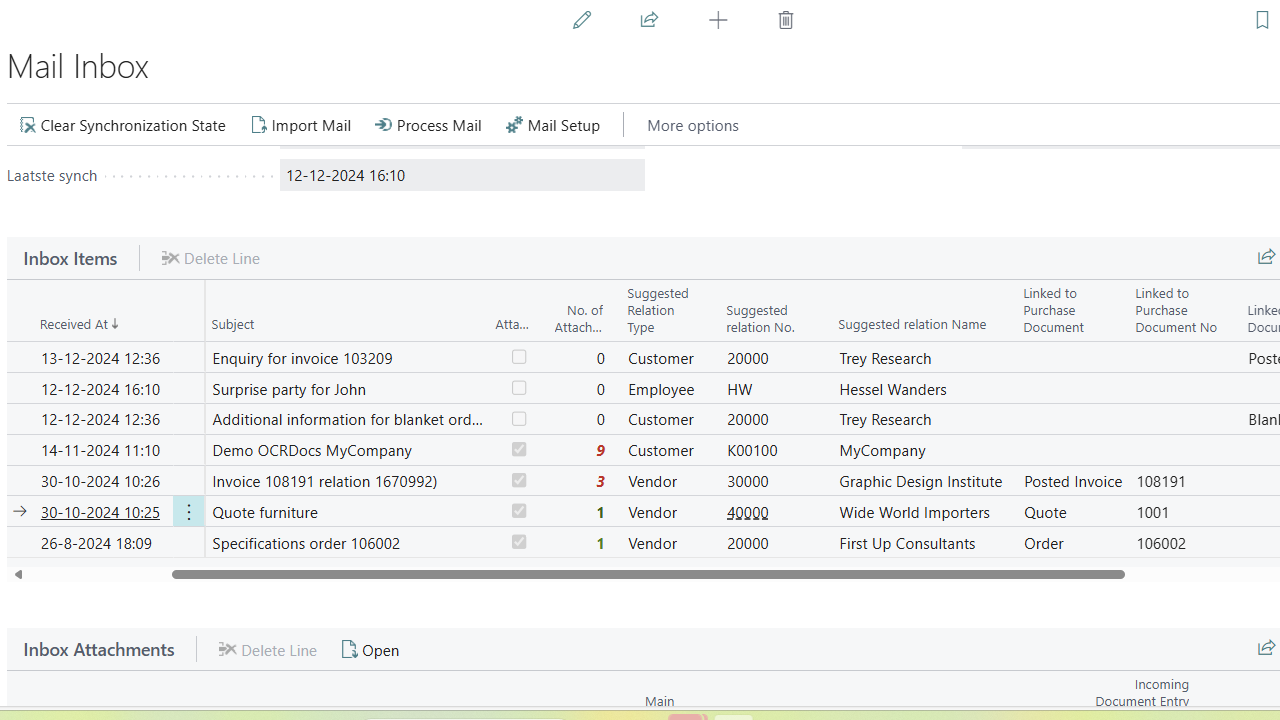
Task: Click the trash delete icon
Action: tap(786, 20)
